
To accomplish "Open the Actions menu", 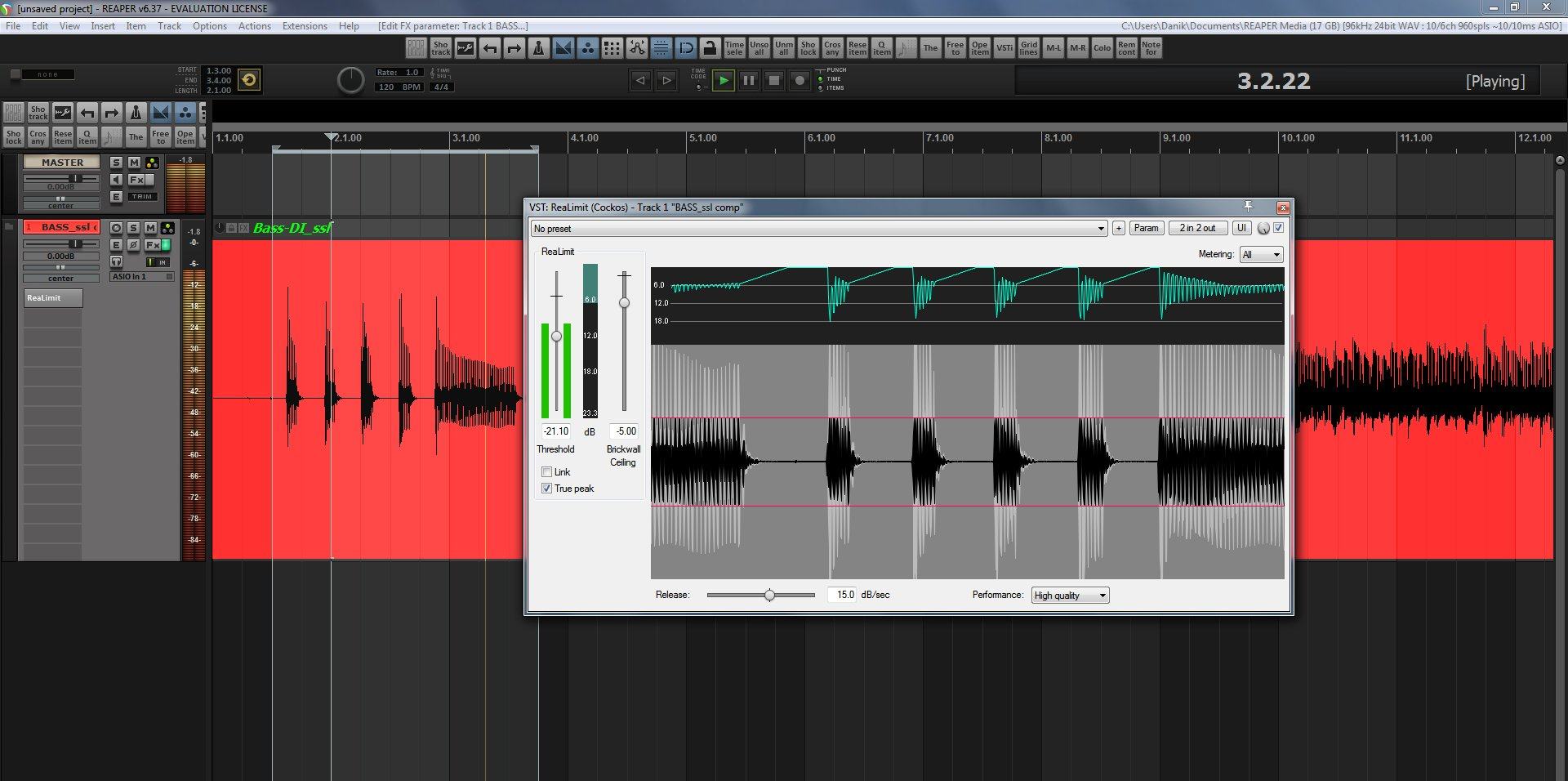I will pyautogui.click(x=254, y=26).
